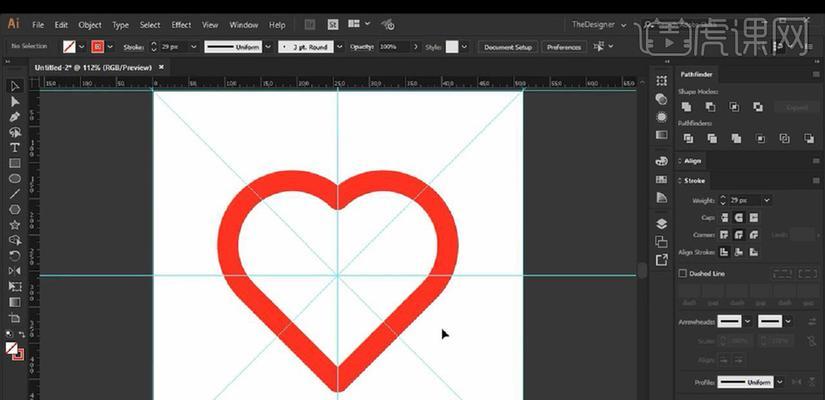Align stroke to inside
This screenshot has height=400, width=825.
click(739, 252)
